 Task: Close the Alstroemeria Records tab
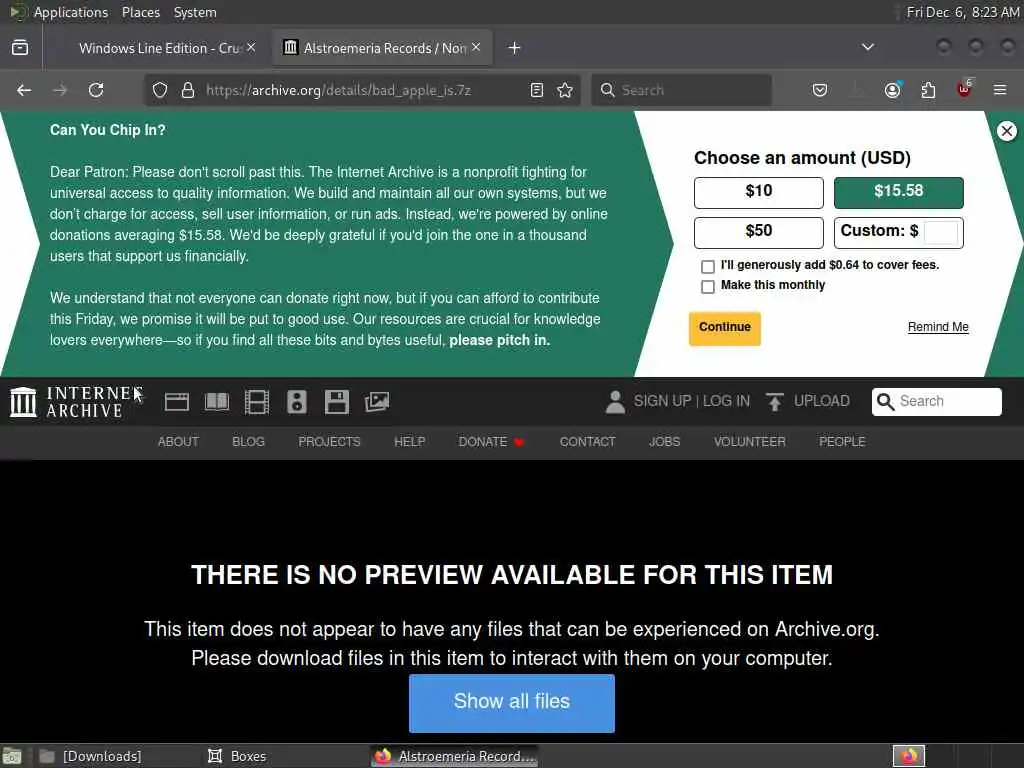tap(476, 48)
